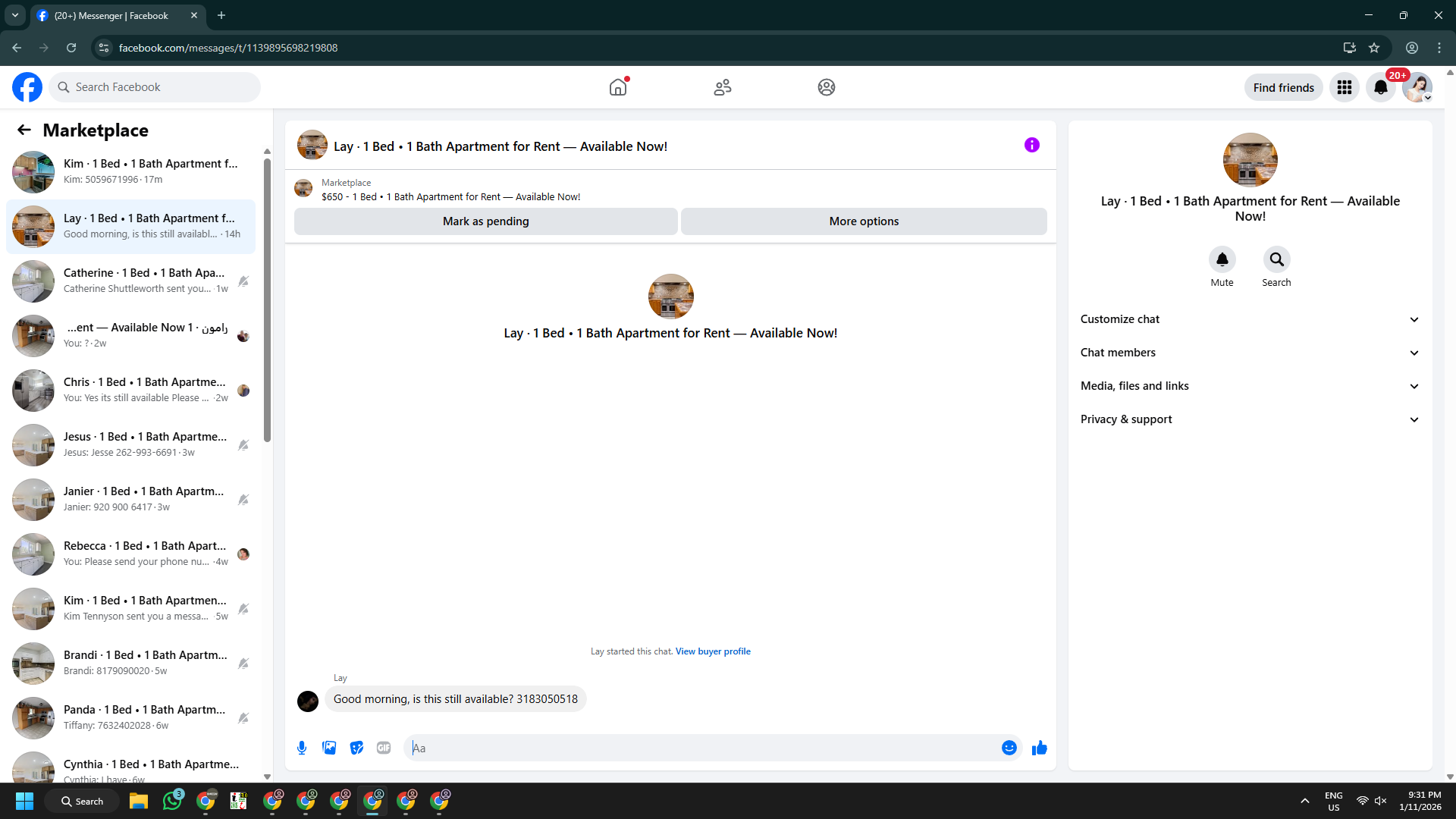Open conversation information purple icon
The height and width of the screenshot is (819, 1456).
click(1032, 145)
